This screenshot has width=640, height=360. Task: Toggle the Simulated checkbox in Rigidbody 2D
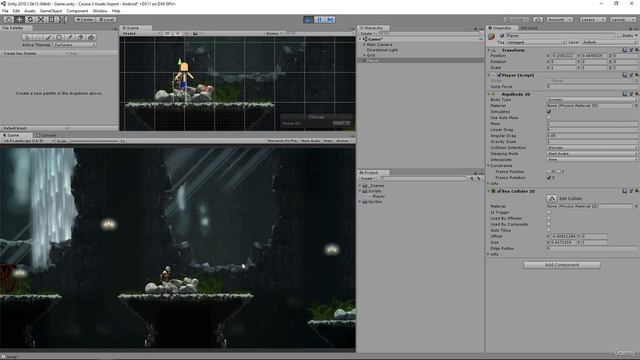[x=549, y=111]
